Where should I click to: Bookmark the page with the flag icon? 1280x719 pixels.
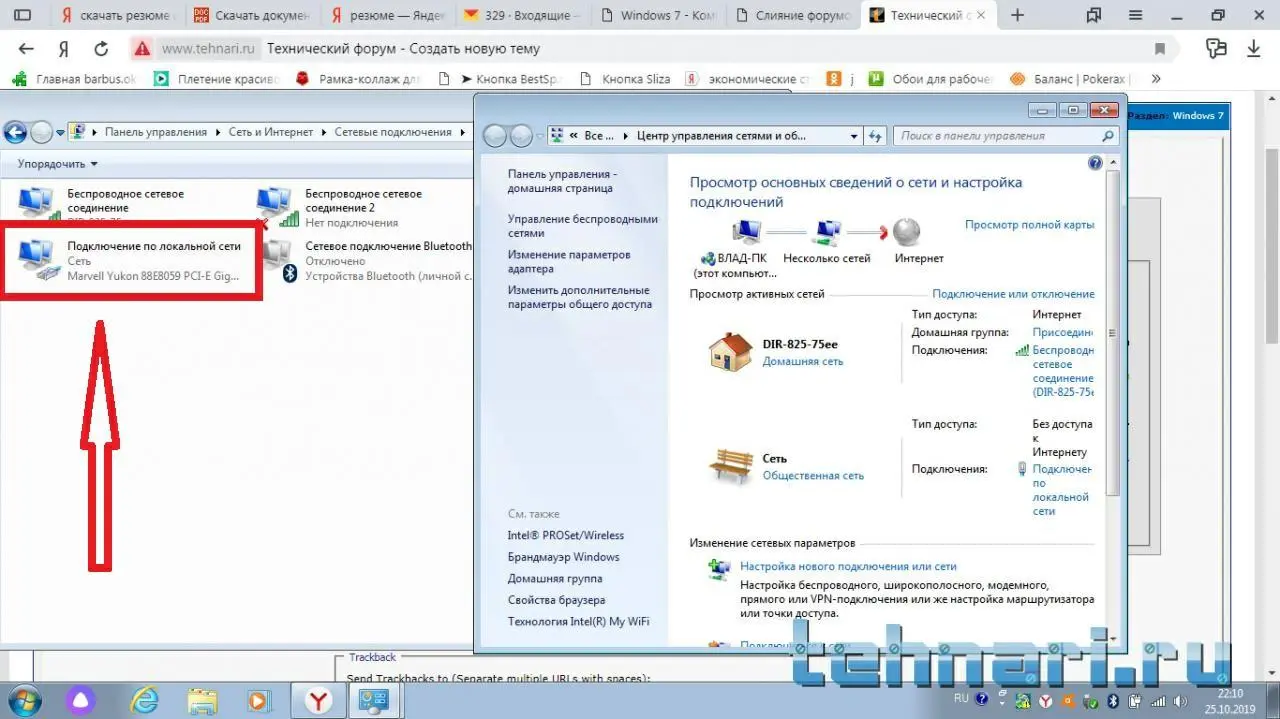coord(1160,49)
